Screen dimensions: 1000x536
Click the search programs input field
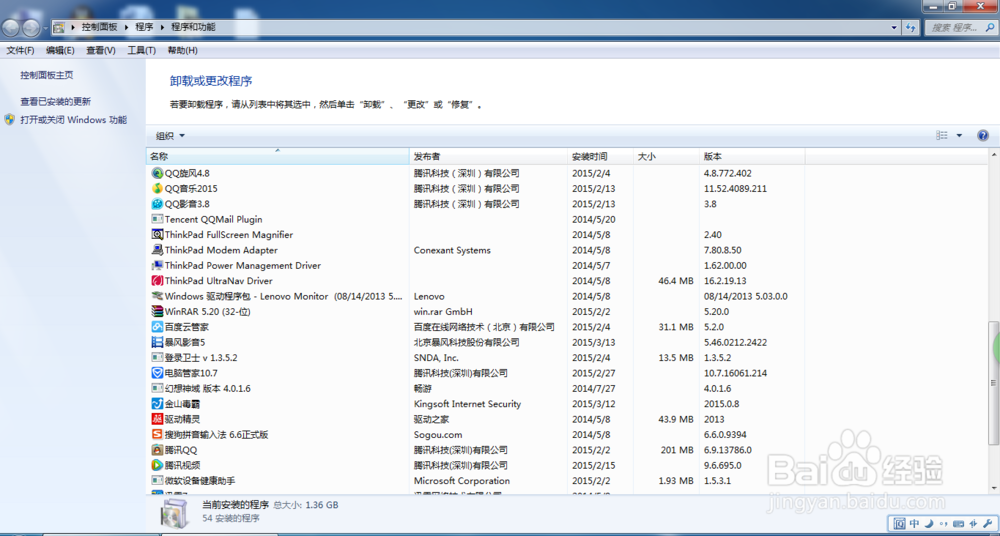pos(960,27)
